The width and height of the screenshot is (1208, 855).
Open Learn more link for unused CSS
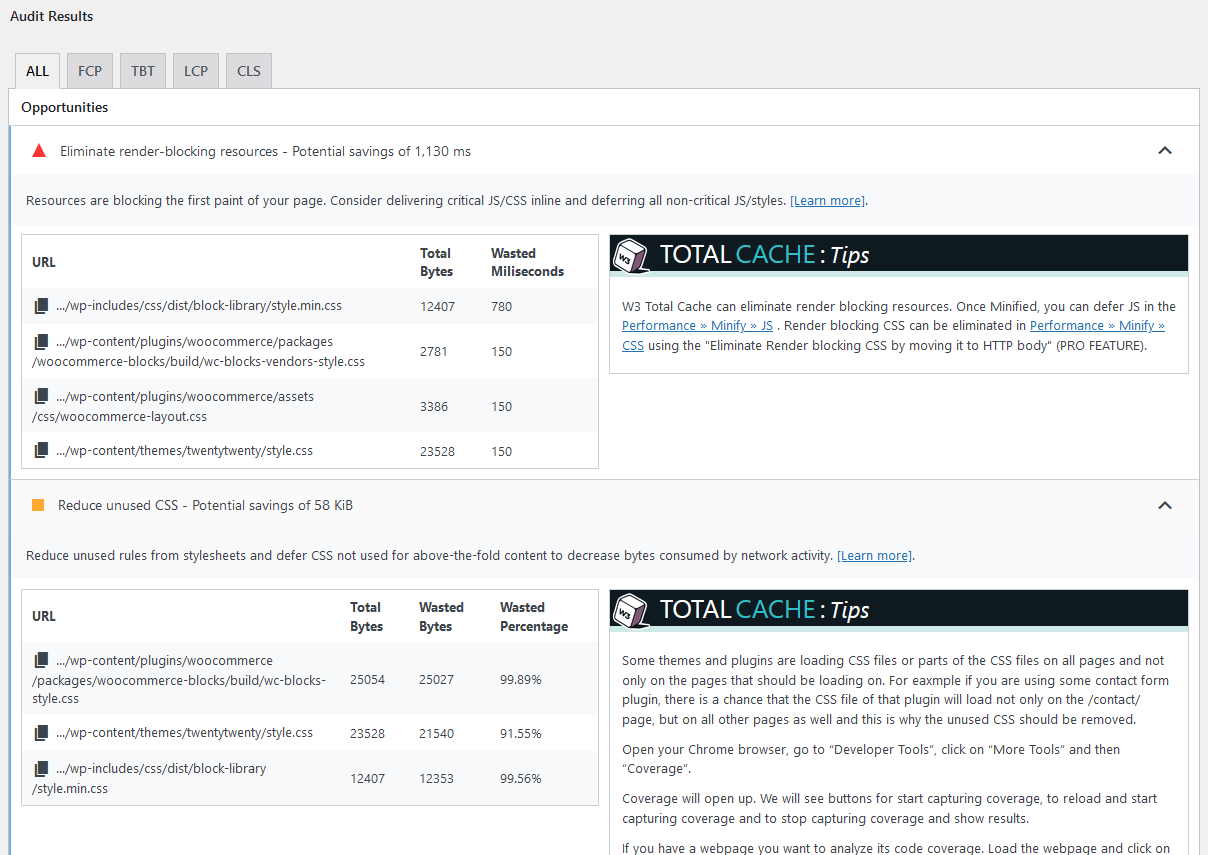[x=875, y=555]
